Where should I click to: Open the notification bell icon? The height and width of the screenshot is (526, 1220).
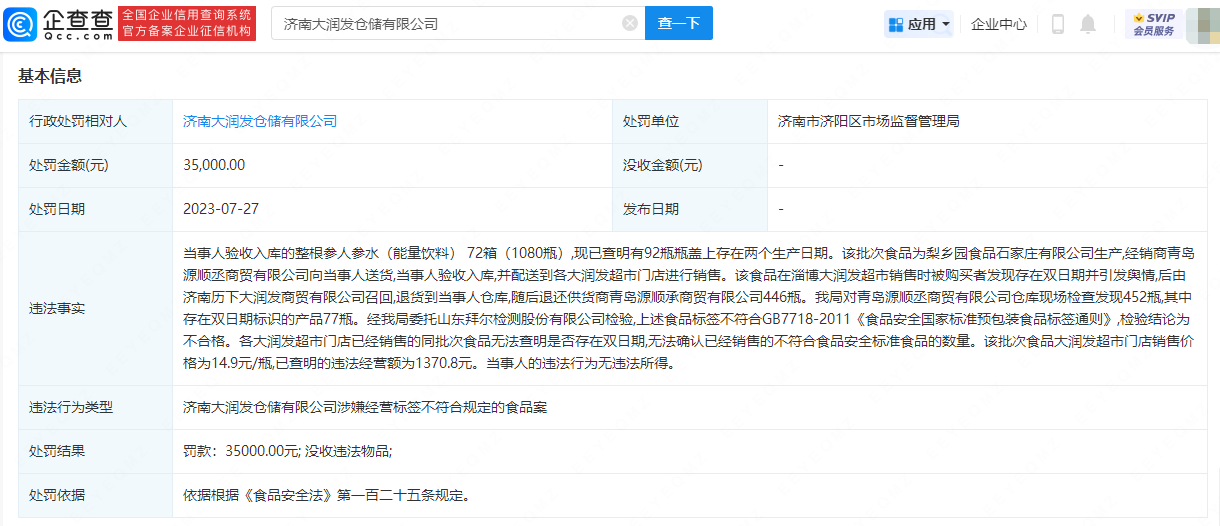pos(1088,24)
